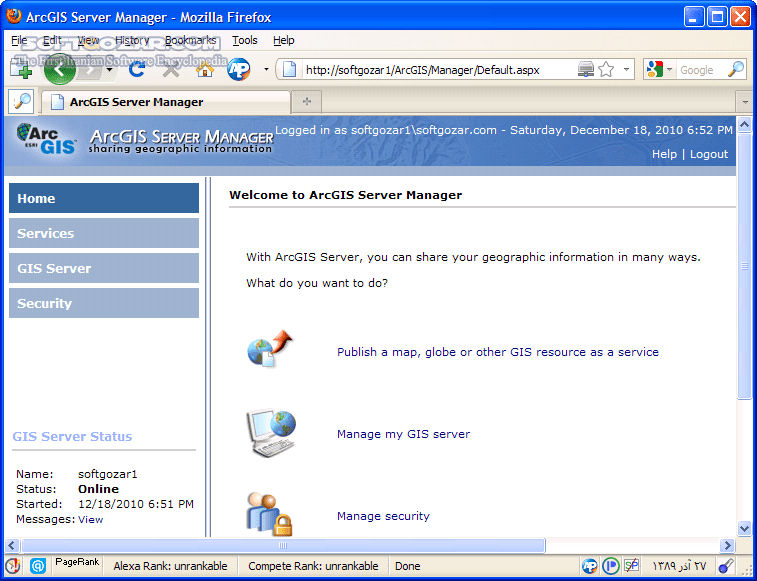The height and width of the screenshot is (581, 757).
Task: Open a new tab with the plus button
Action: point(307,101)
